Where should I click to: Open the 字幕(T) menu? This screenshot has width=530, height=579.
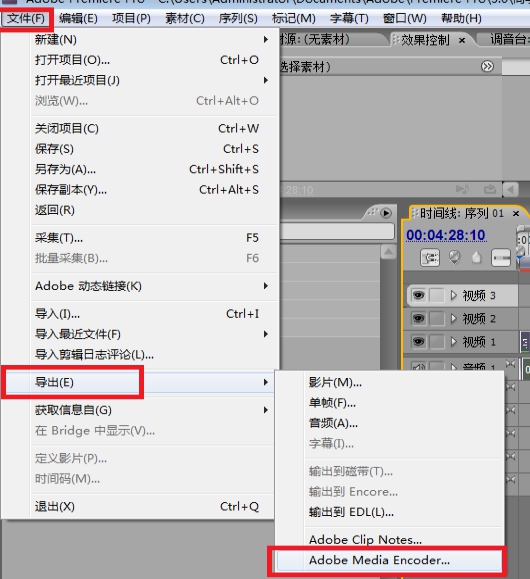[349, 18]
